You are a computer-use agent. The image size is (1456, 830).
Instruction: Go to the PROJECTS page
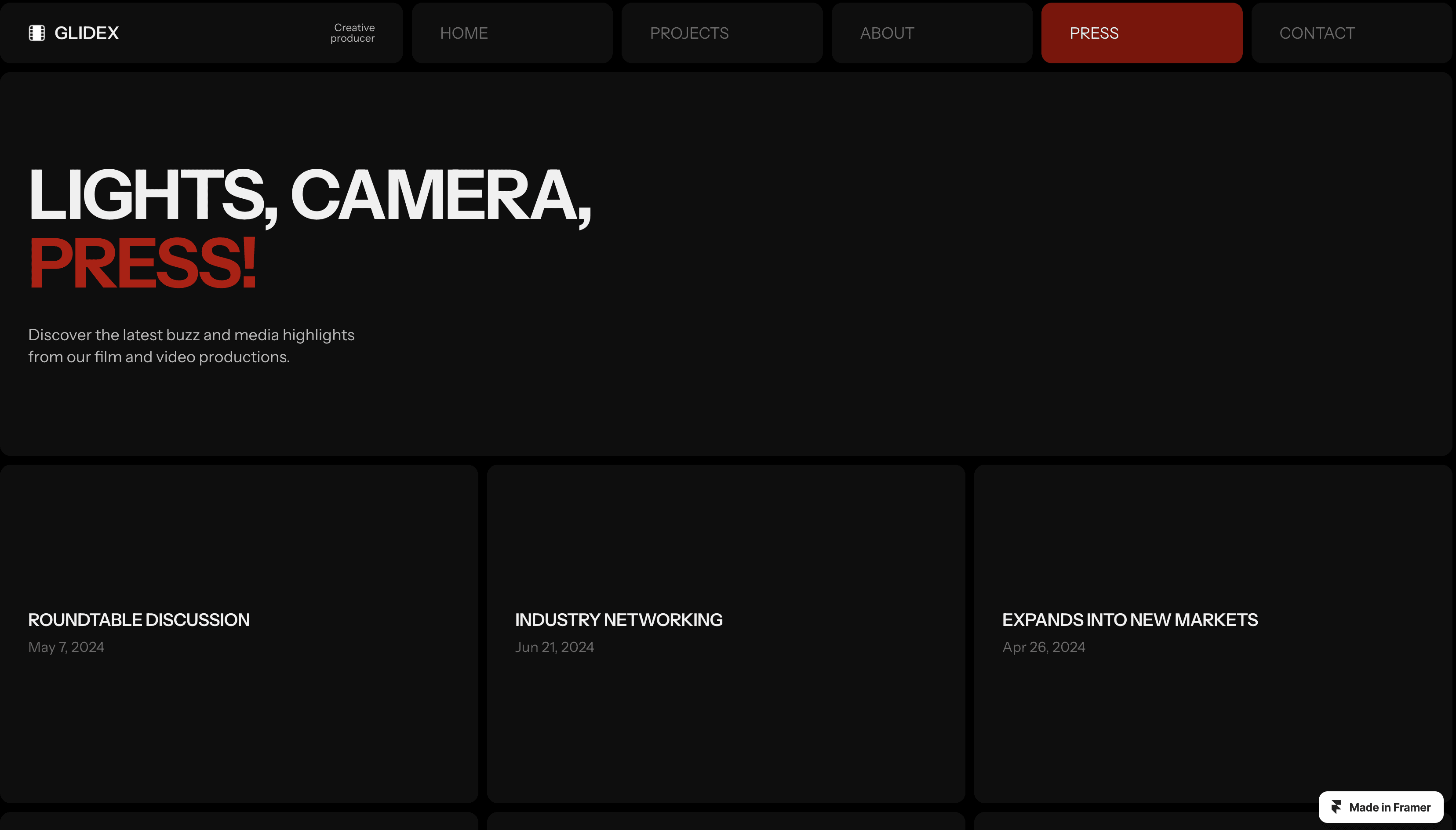pos(689,33)
